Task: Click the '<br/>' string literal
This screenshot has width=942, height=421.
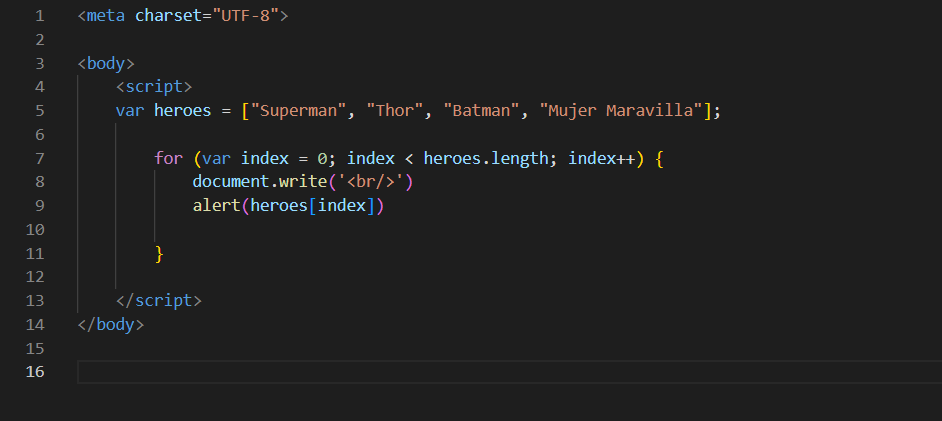Action: pyautogui.click(x=371, y=182)
